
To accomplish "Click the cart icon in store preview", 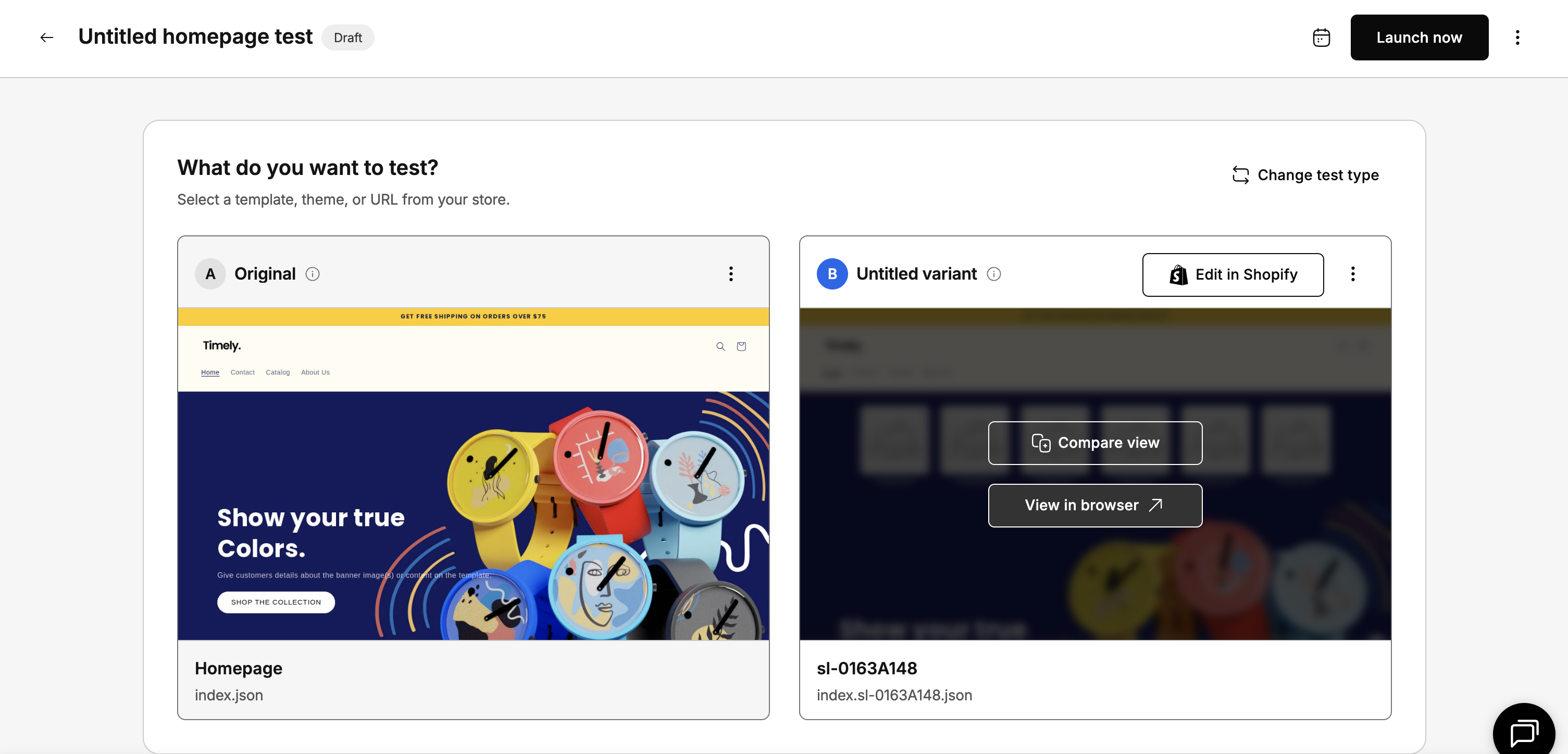I will tap(741, 347).
